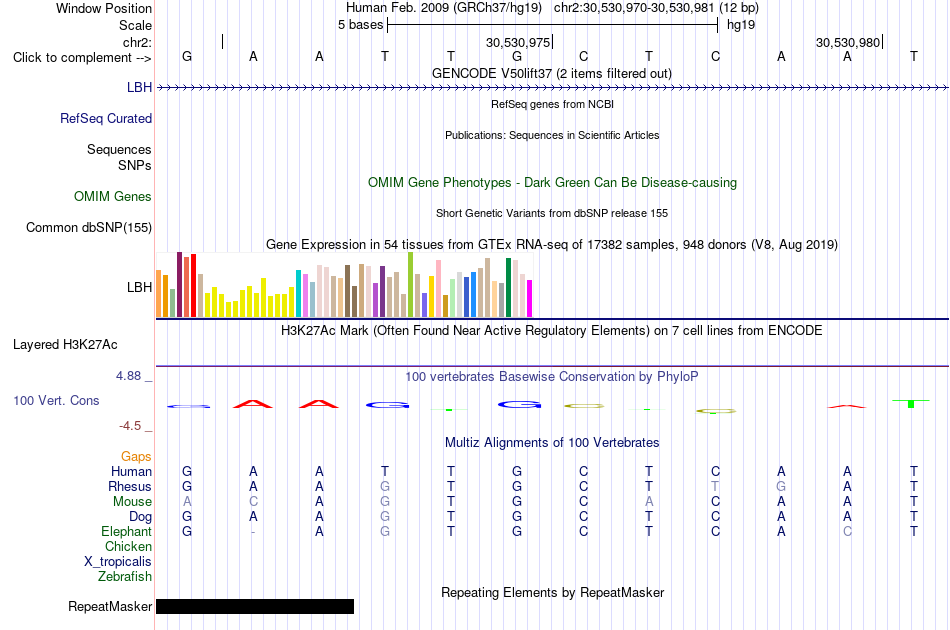Select the X_tropicalis alignment row label
Image resolution: width=950 pixels, height=630 pixels.
click(118, 562)
